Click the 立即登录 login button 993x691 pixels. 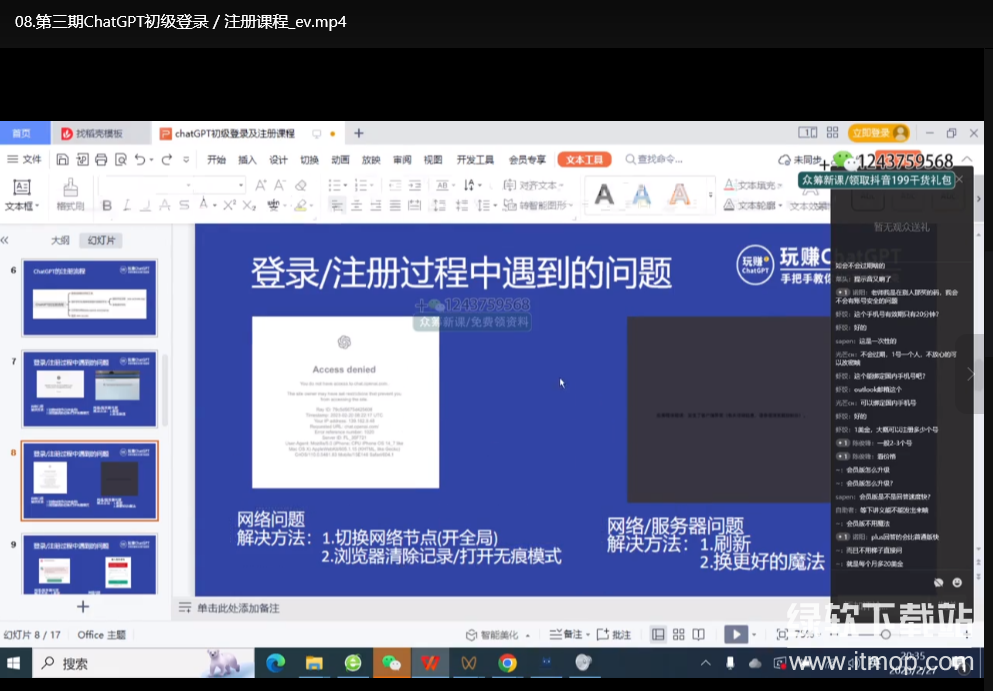(x=869, y=133)
